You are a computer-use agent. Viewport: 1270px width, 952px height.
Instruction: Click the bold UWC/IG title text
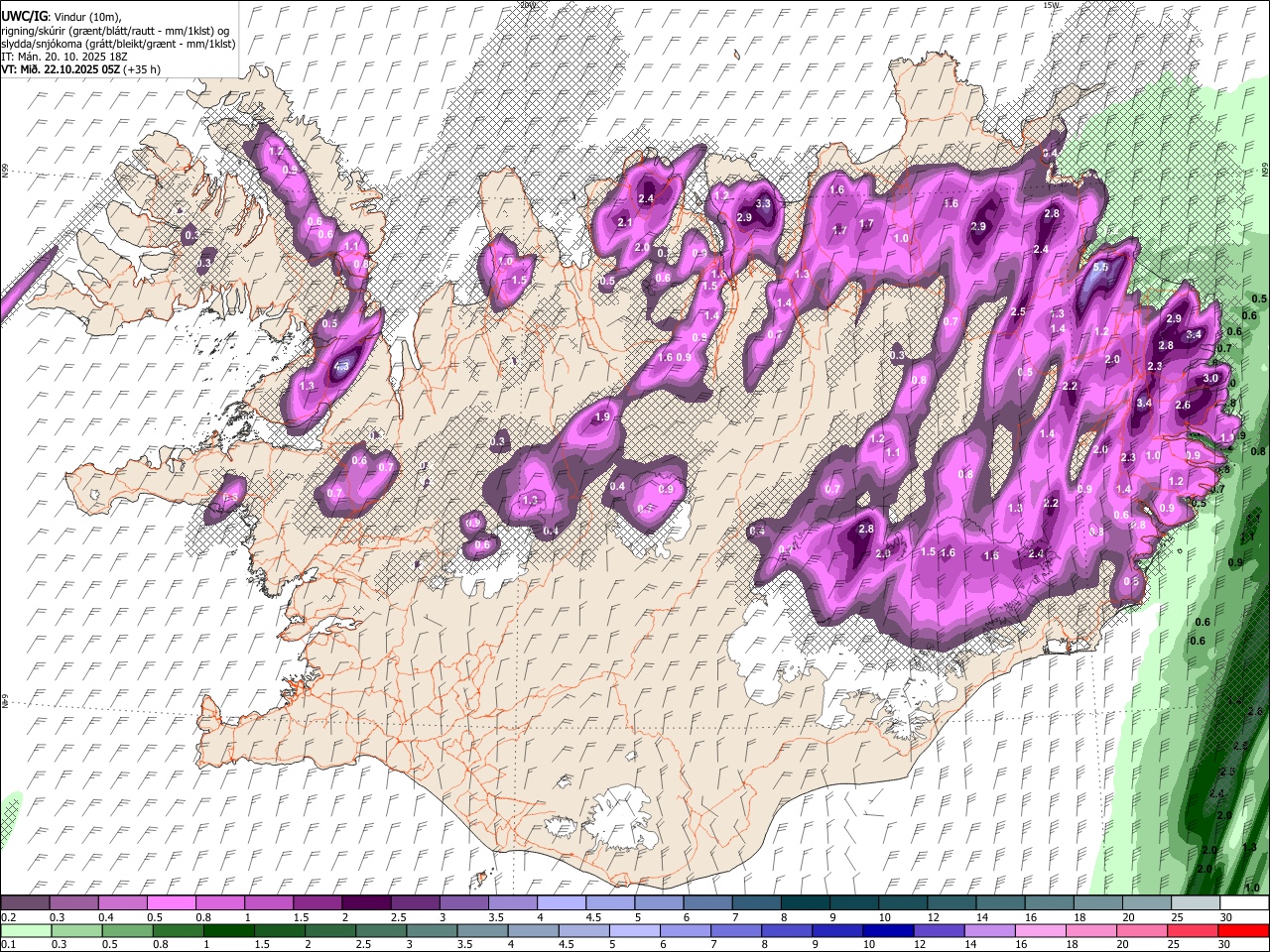tap(24, 17)
